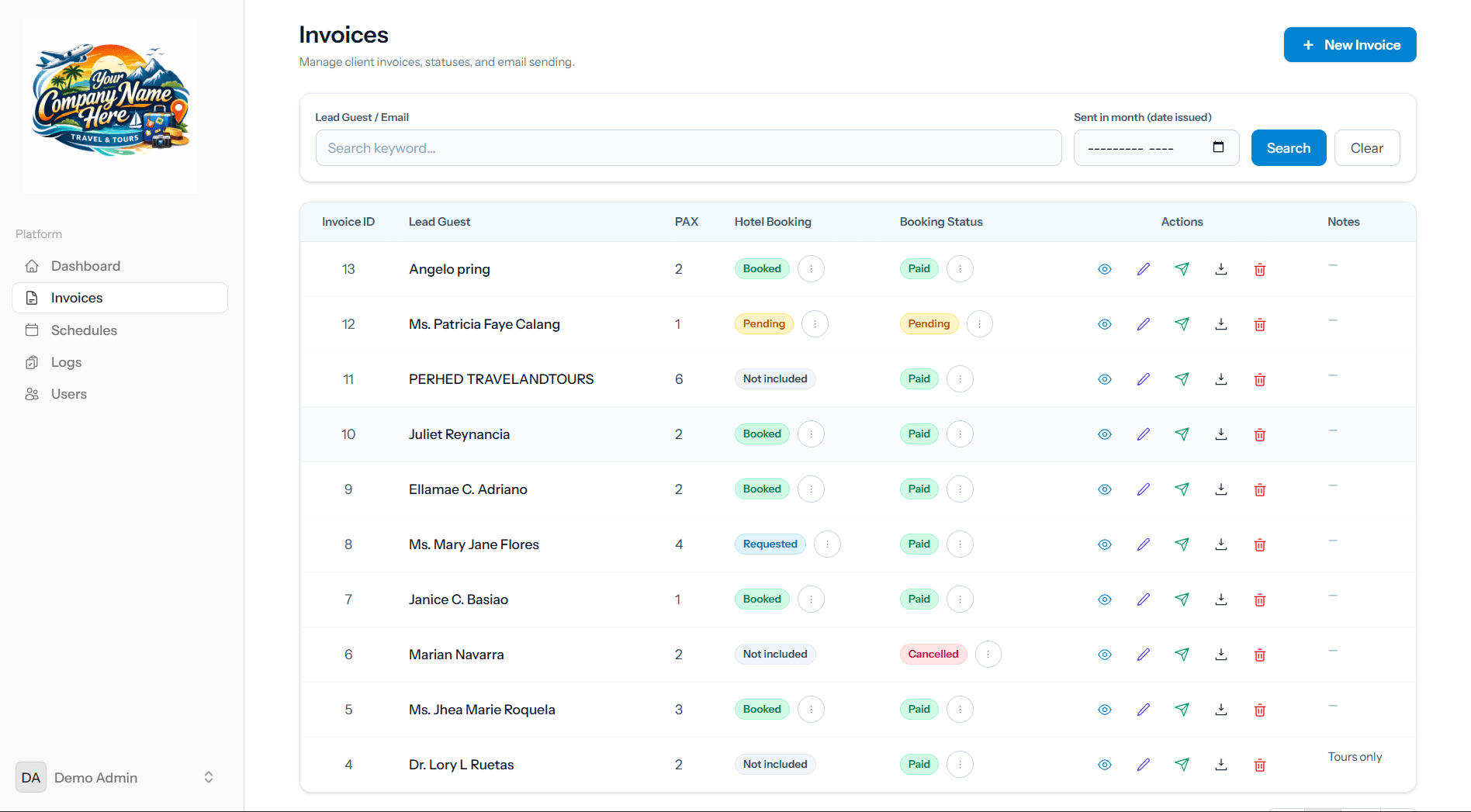View invoice details for Angelo pring
Image resolution: width=1471 pixels, height=812 pixels.
(1104, 269)
